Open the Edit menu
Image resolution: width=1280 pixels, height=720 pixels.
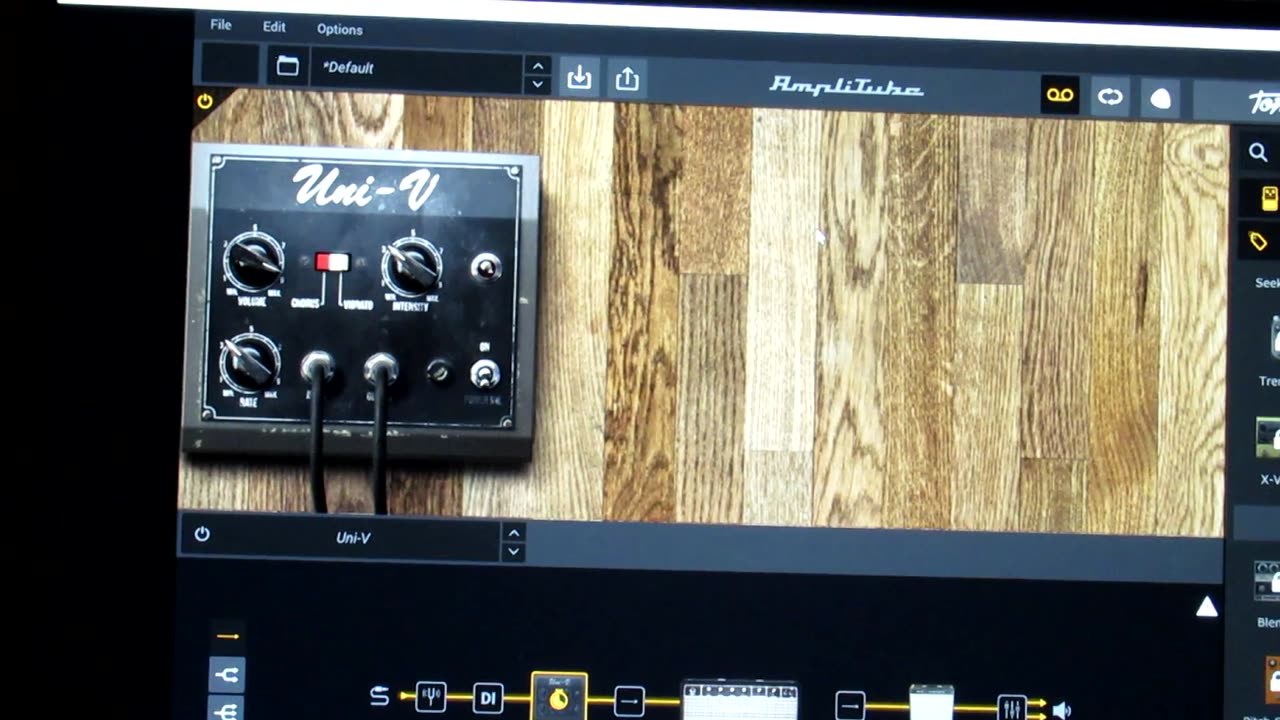tap(274, 27)
